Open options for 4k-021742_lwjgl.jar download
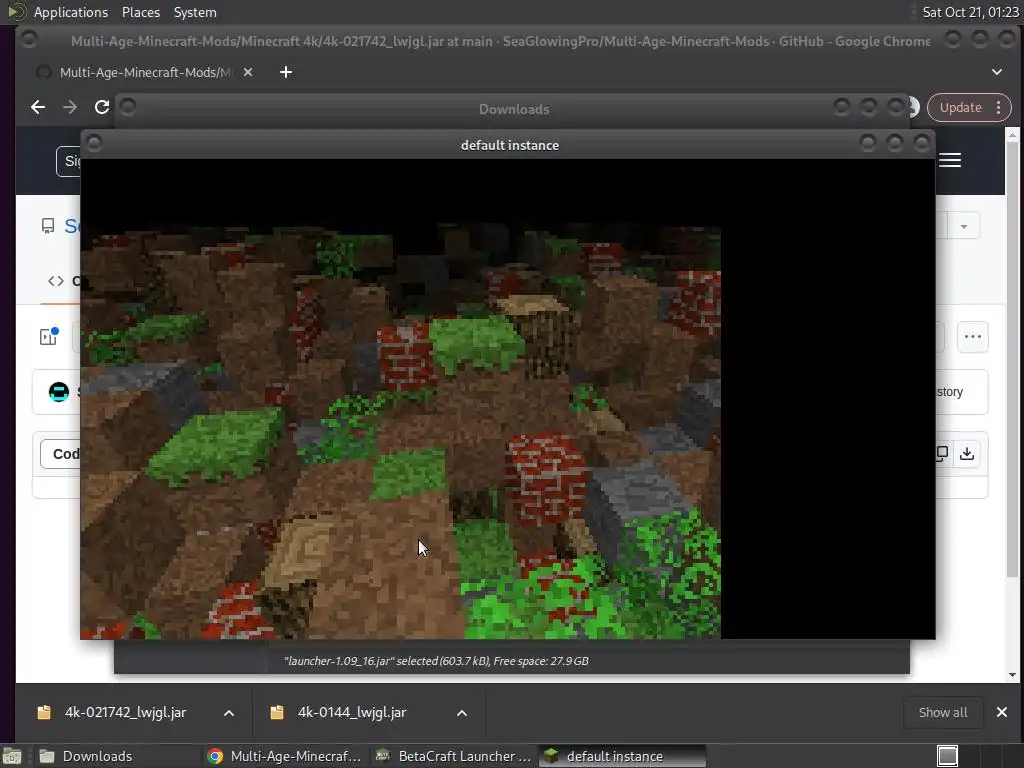The height and width of the screenshot is (768, 1024). (229, 713)
